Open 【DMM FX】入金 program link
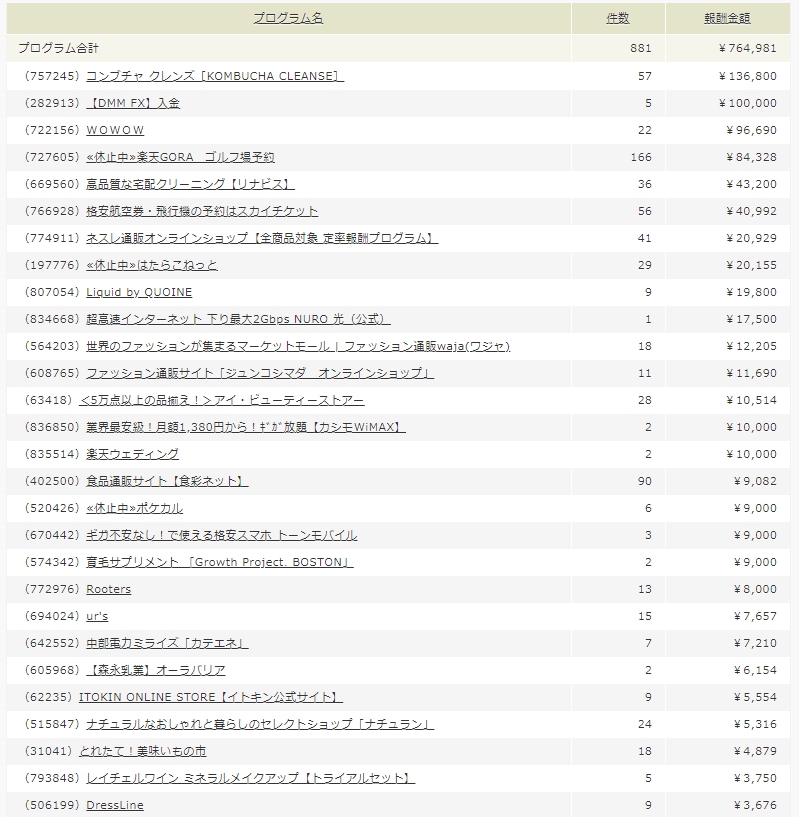The image size is (799, 817). point(133,103)
